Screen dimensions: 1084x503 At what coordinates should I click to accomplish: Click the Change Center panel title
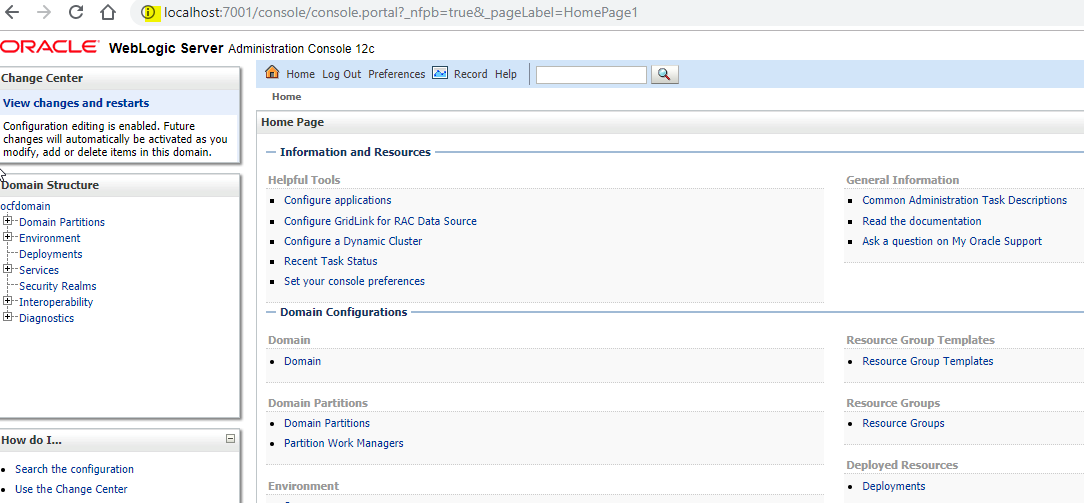[x=42, y=78]
